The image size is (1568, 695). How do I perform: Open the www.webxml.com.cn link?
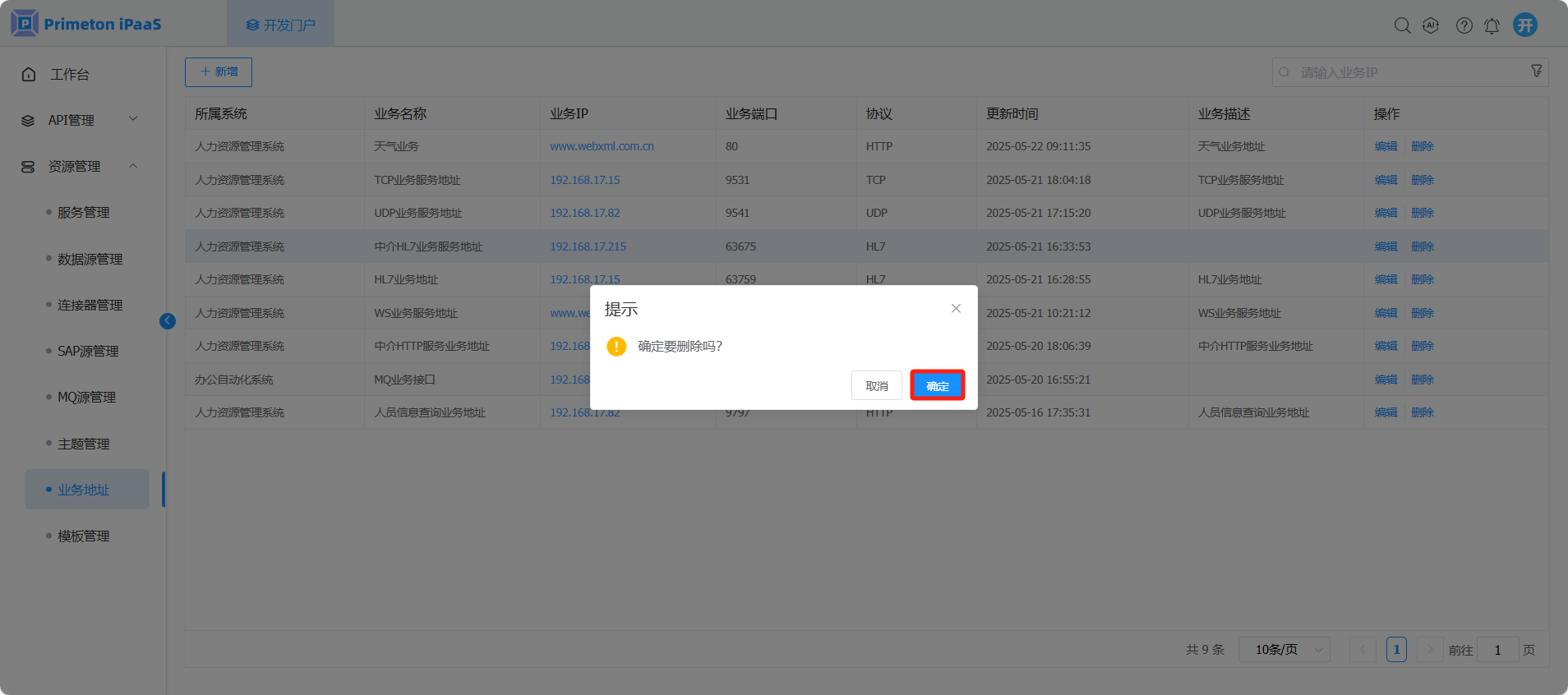click(x=602, y=146)
